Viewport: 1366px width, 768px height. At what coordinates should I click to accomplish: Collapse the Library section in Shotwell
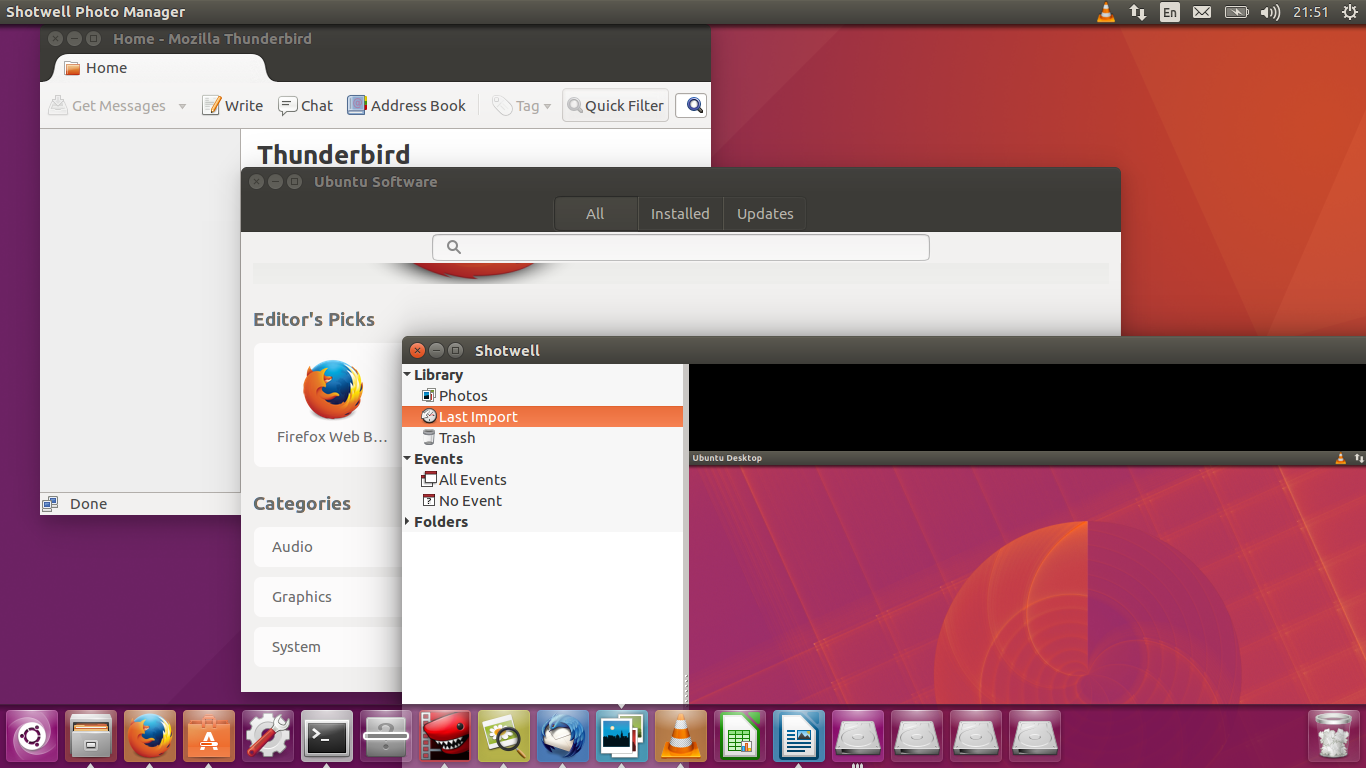pos(408,375)
